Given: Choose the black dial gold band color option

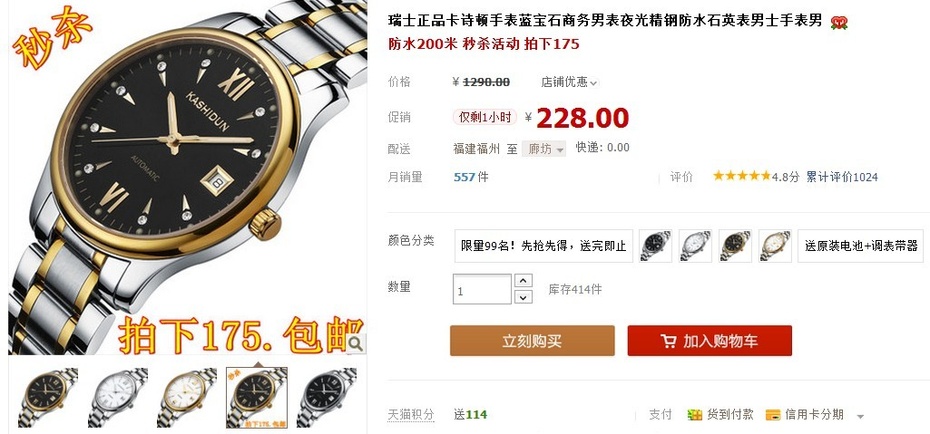Looking at the screenshot, I should 735,246.
